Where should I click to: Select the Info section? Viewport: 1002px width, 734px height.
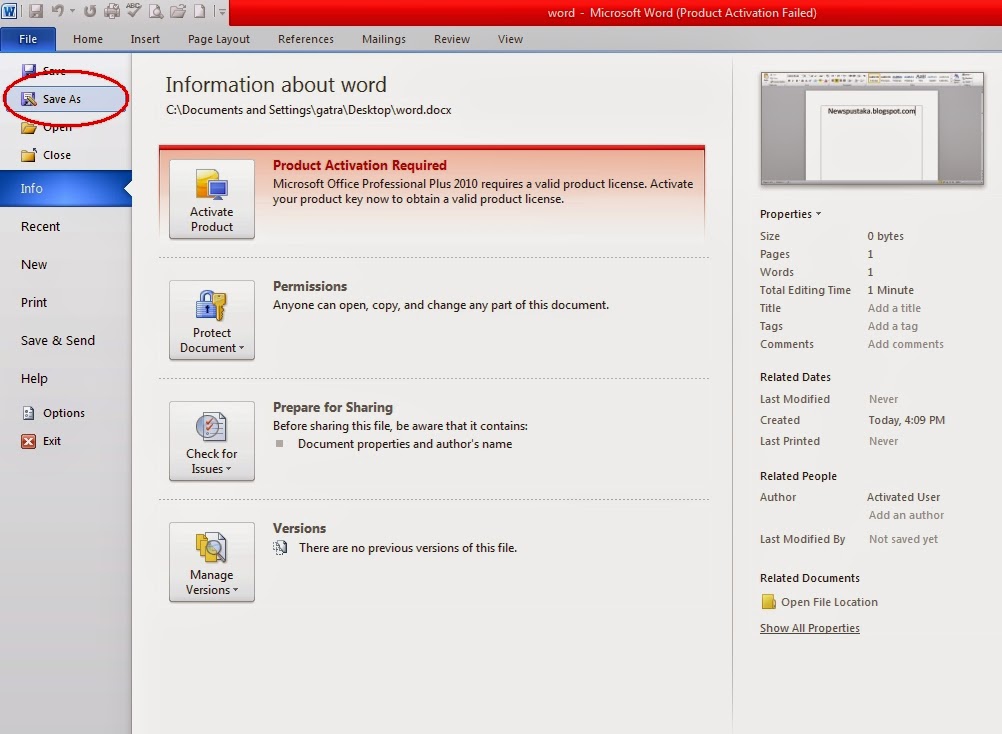point(66,188)
